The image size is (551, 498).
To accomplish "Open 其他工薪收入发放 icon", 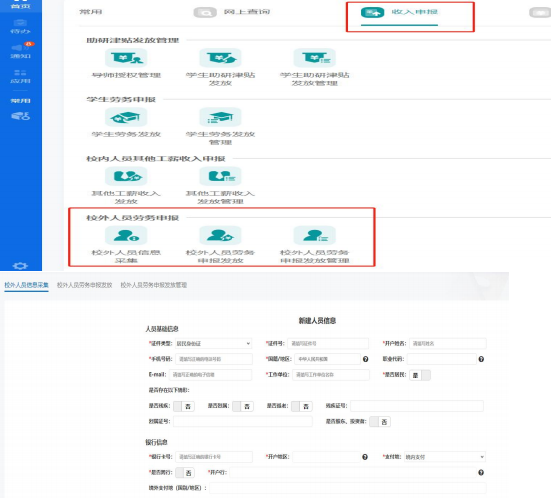I will tap(126, 176).
